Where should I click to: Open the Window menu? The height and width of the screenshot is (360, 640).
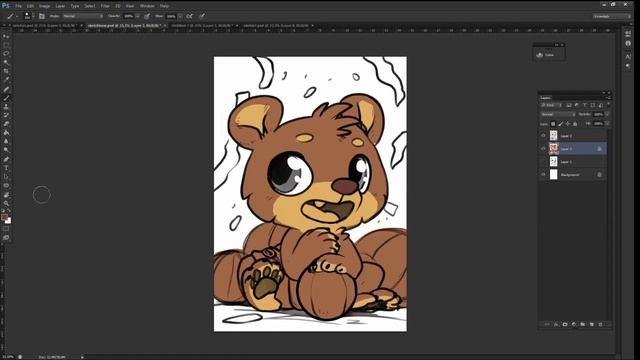pyautogui.click(x=147, y=6)
